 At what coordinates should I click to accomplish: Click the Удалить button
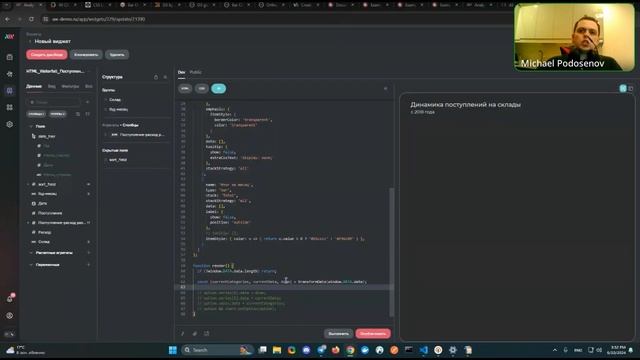(x=117, y=55)
